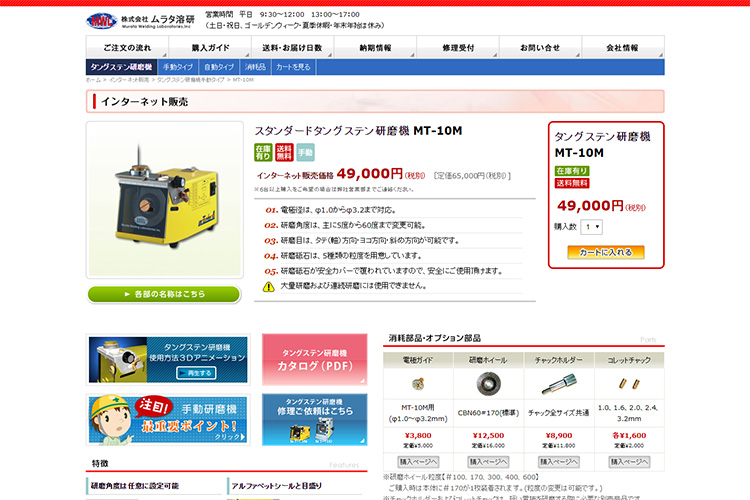This screenshot has height=500, width=750.
Task: Click 各部の名称はこちら green button
Action: tap(164, 294)
